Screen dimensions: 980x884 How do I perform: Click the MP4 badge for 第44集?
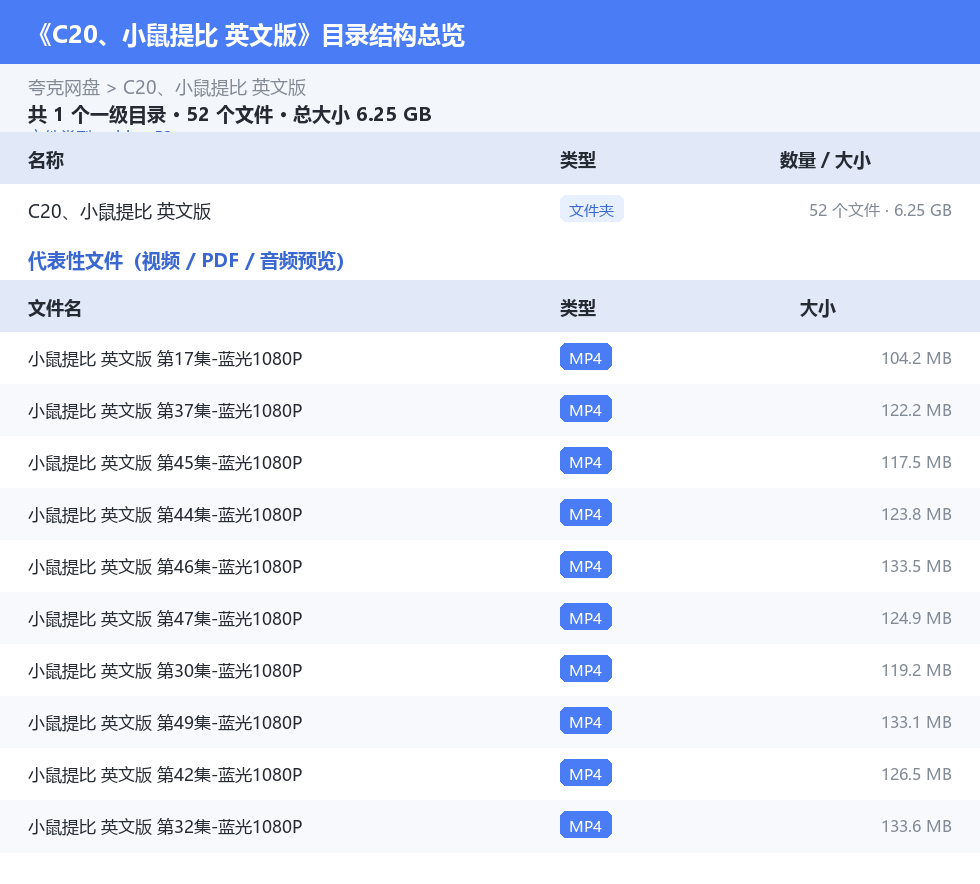tap(586, 513)
